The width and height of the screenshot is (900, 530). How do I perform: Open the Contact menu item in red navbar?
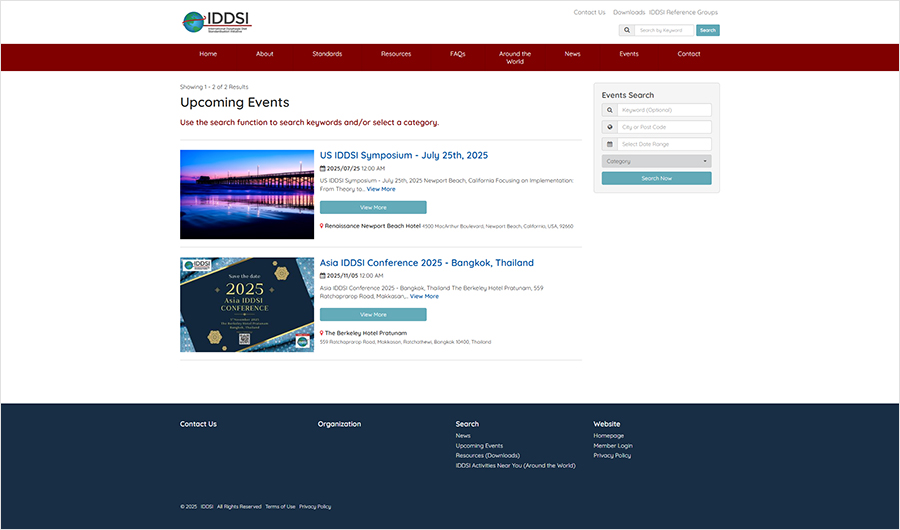click(x=689, y=54)
